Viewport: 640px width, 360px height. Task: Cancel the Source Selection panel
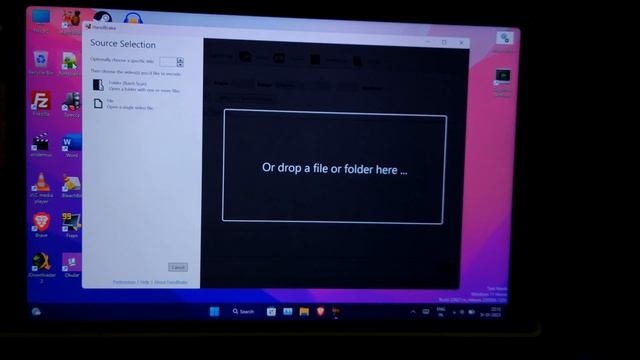pyautogui.click(x=178, y=267)
